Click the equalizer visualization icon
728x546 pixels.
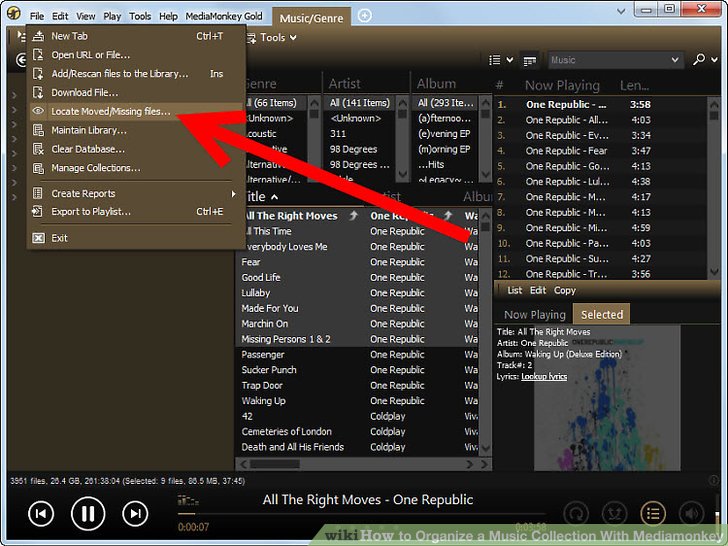[x=188, y=501]
